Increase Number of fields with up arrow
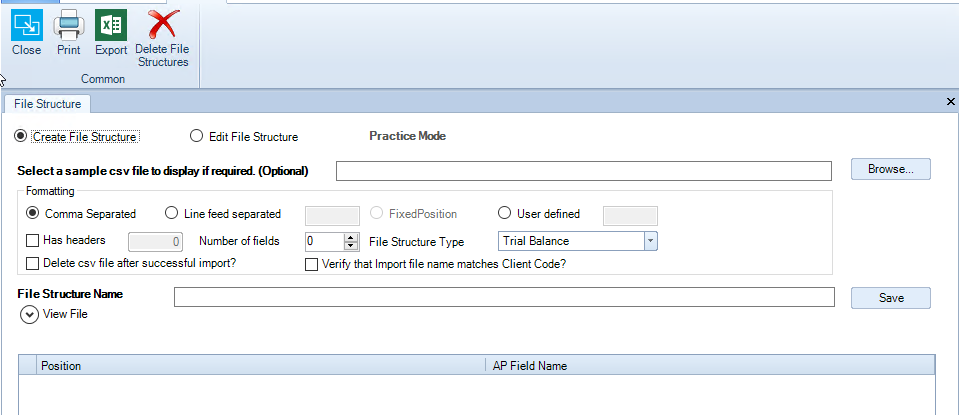Viewport: 960px width, 415px height. point(351,237)
